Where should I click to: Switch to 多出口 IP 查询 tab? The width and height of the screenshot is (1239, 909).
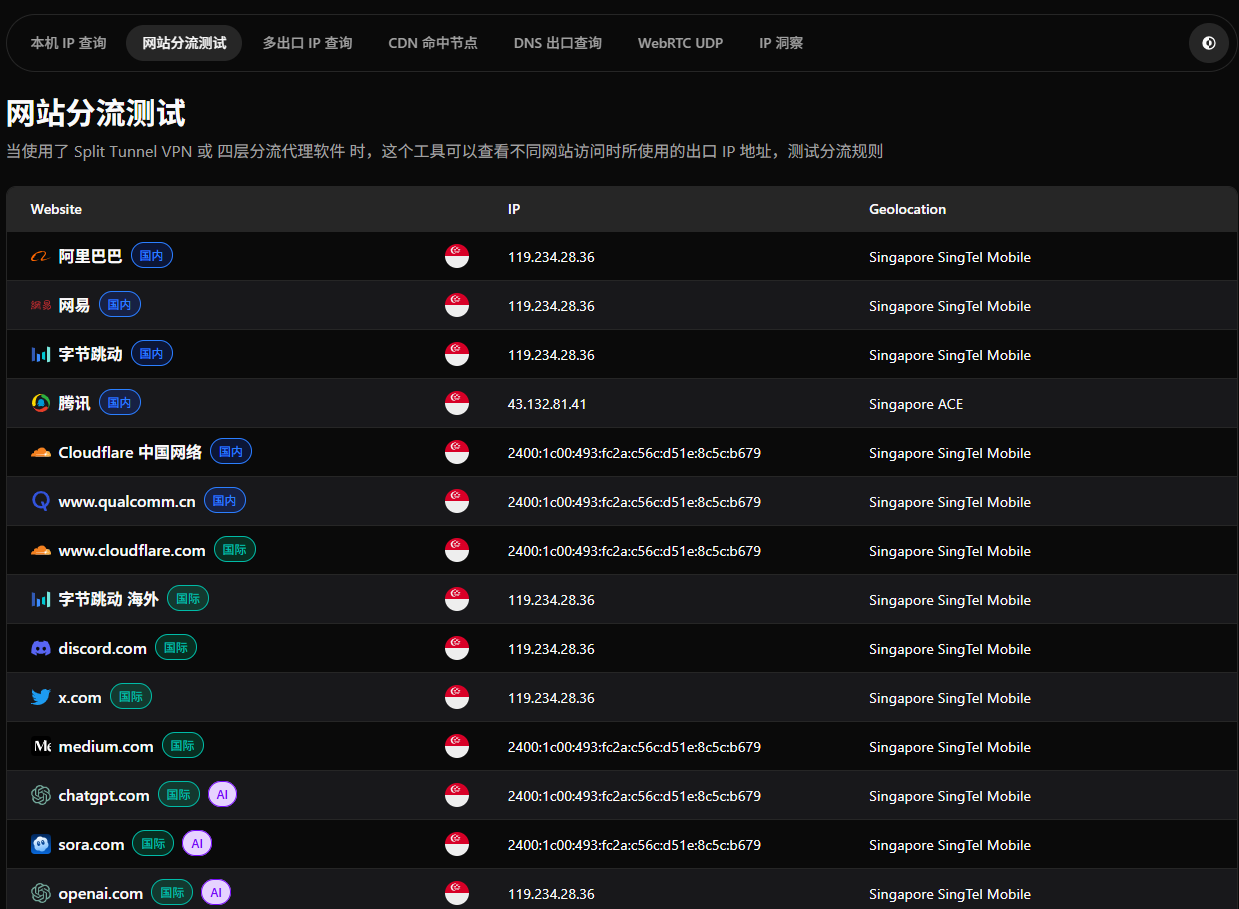click(307, 43)
